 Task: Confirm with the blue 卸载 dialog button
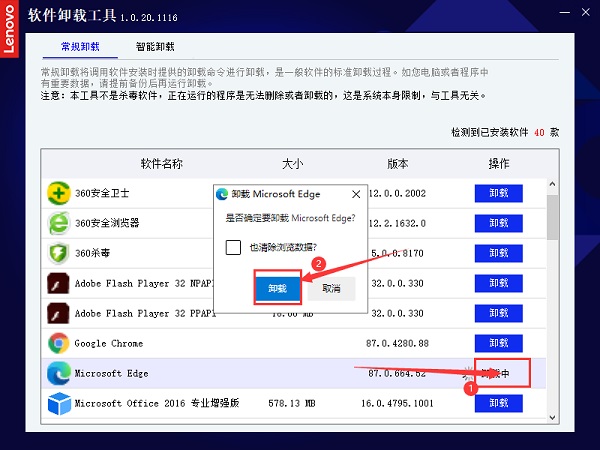tap(277, 288)
